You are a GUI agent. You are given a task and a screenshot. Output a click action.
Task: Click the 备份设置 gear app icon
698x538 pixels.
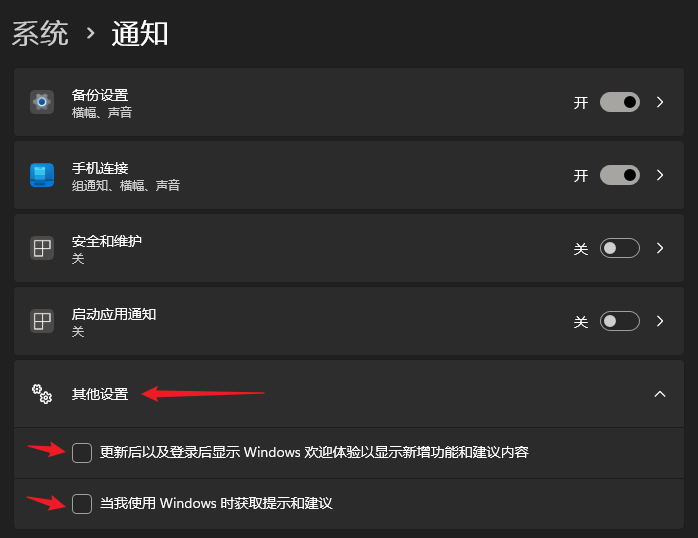coord(42,102)
